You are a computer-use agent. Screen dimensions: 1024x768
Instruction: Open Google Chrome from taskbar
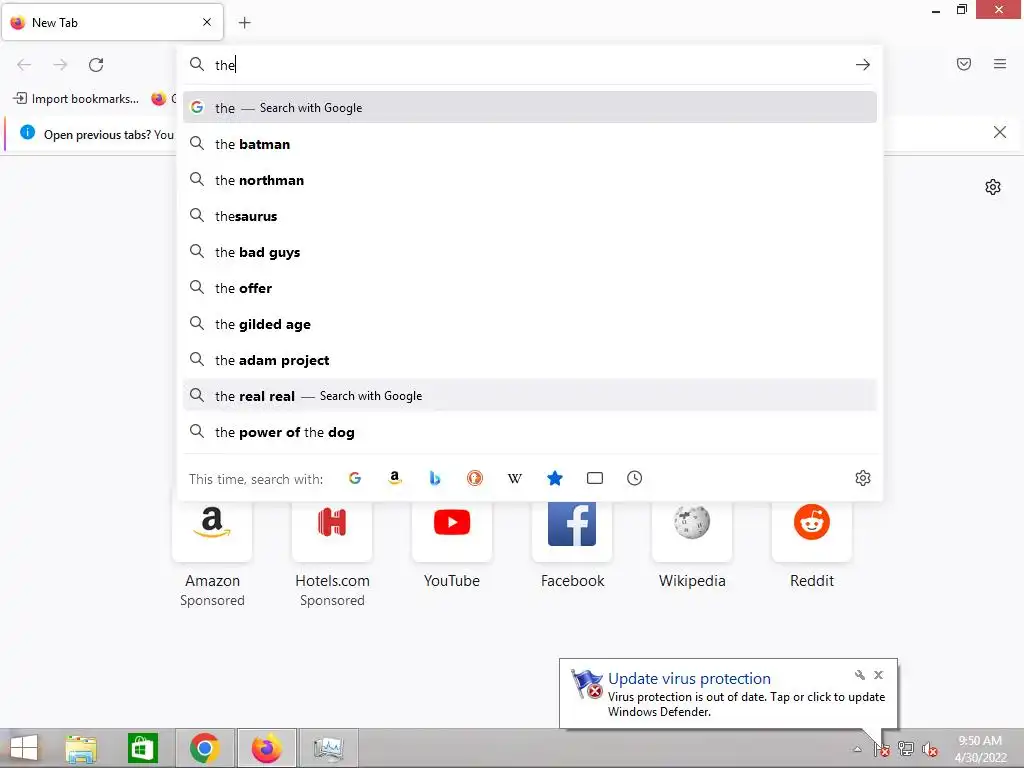(x=204, y=748)
